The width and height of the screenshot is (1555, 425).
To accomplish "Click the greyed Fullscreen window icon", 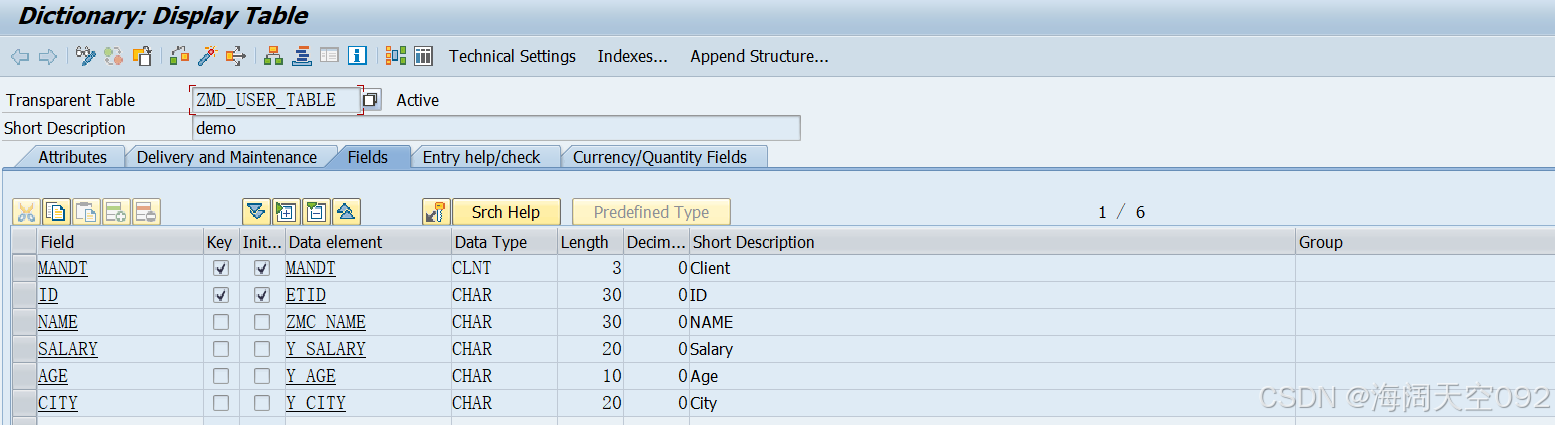I will [x=329, y=56].
